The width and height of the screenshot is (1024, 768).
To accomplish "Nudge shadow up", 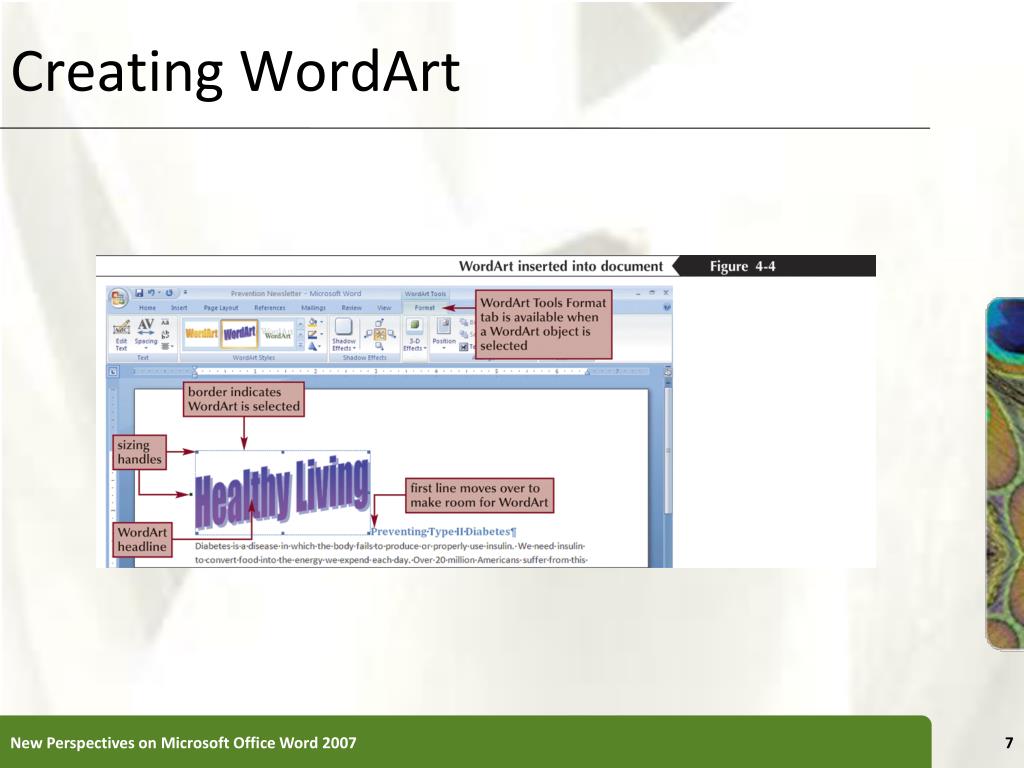I will click(x=379, y=323).
